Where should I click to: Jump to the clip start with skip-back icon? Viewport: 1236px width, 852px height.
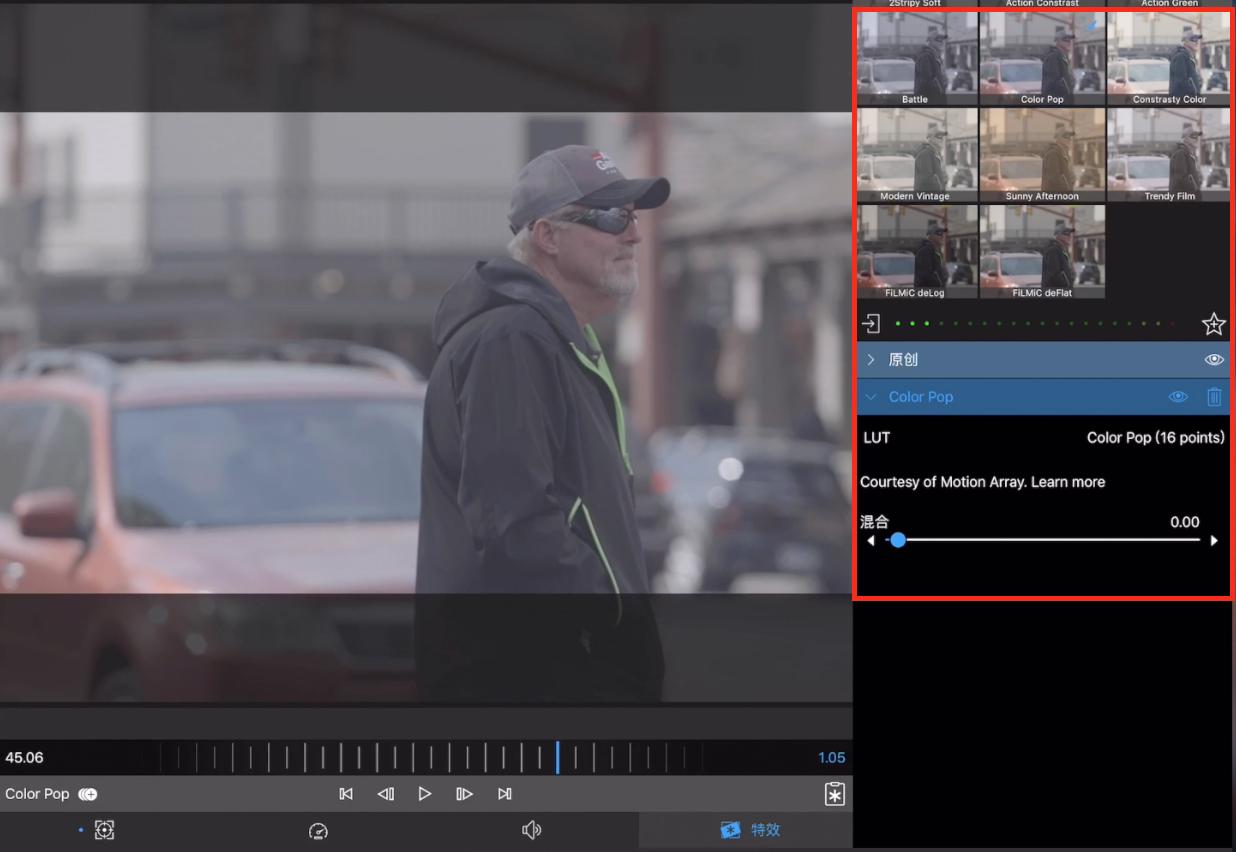pyautogui.click(x=346, y=794)
